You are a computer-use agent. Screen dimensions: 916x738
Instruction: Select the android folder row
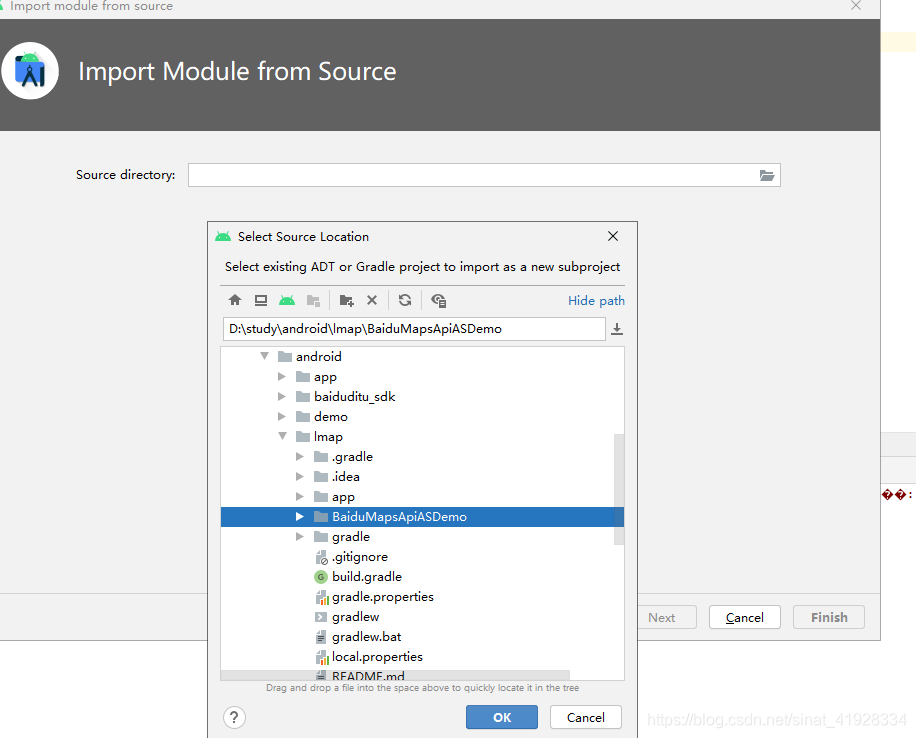(422, 356)
